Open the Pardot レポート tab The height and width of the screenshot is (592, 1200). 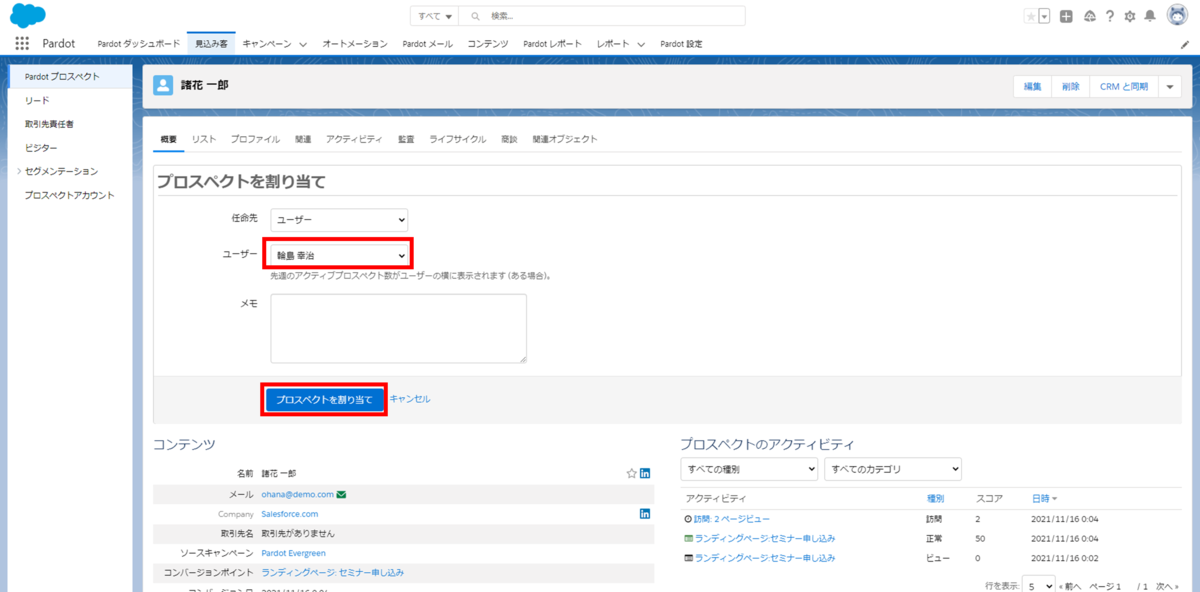[x=553, y=44]
